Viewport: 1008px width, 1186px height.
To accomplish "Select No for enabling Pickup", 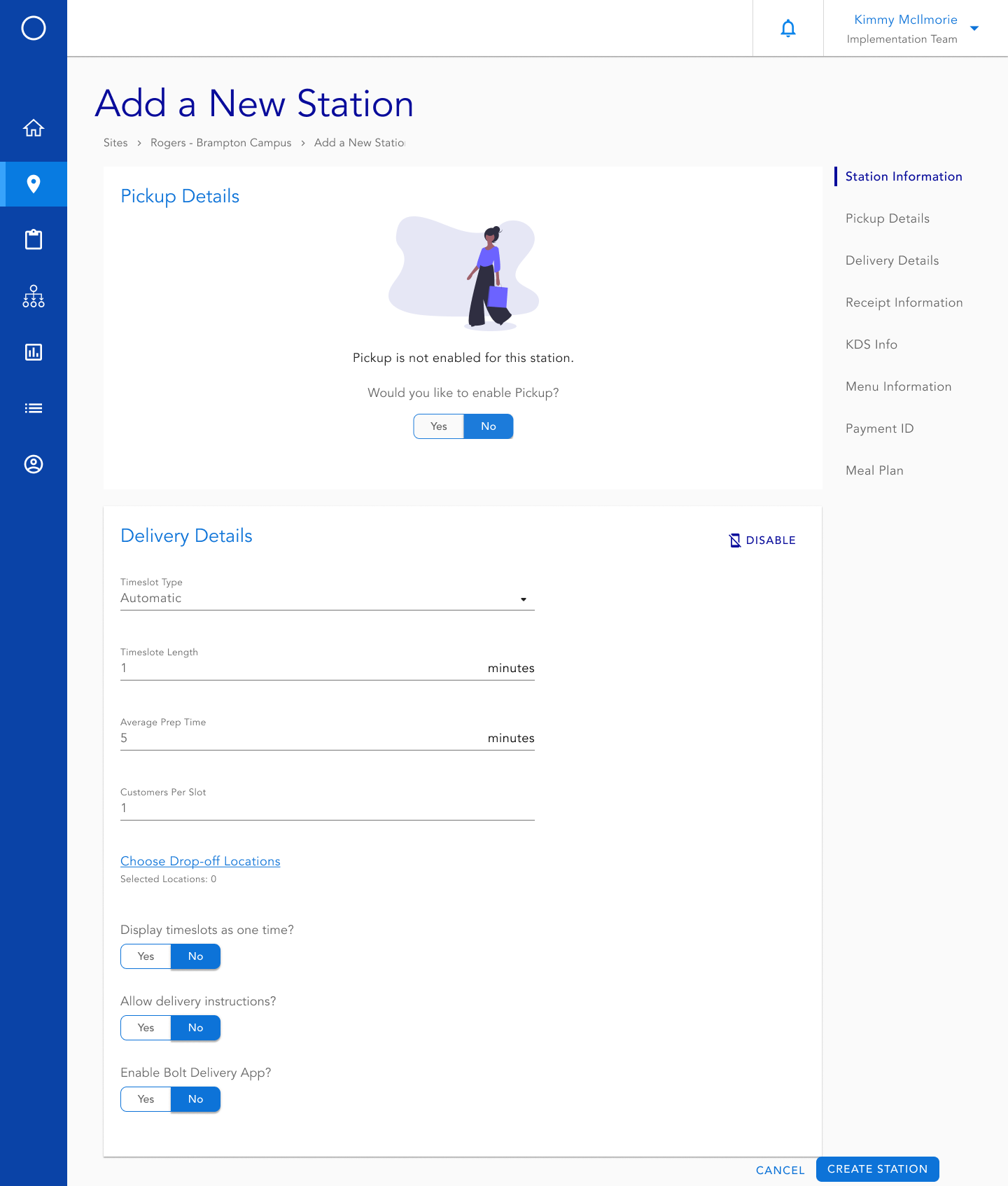I will 489,426.
